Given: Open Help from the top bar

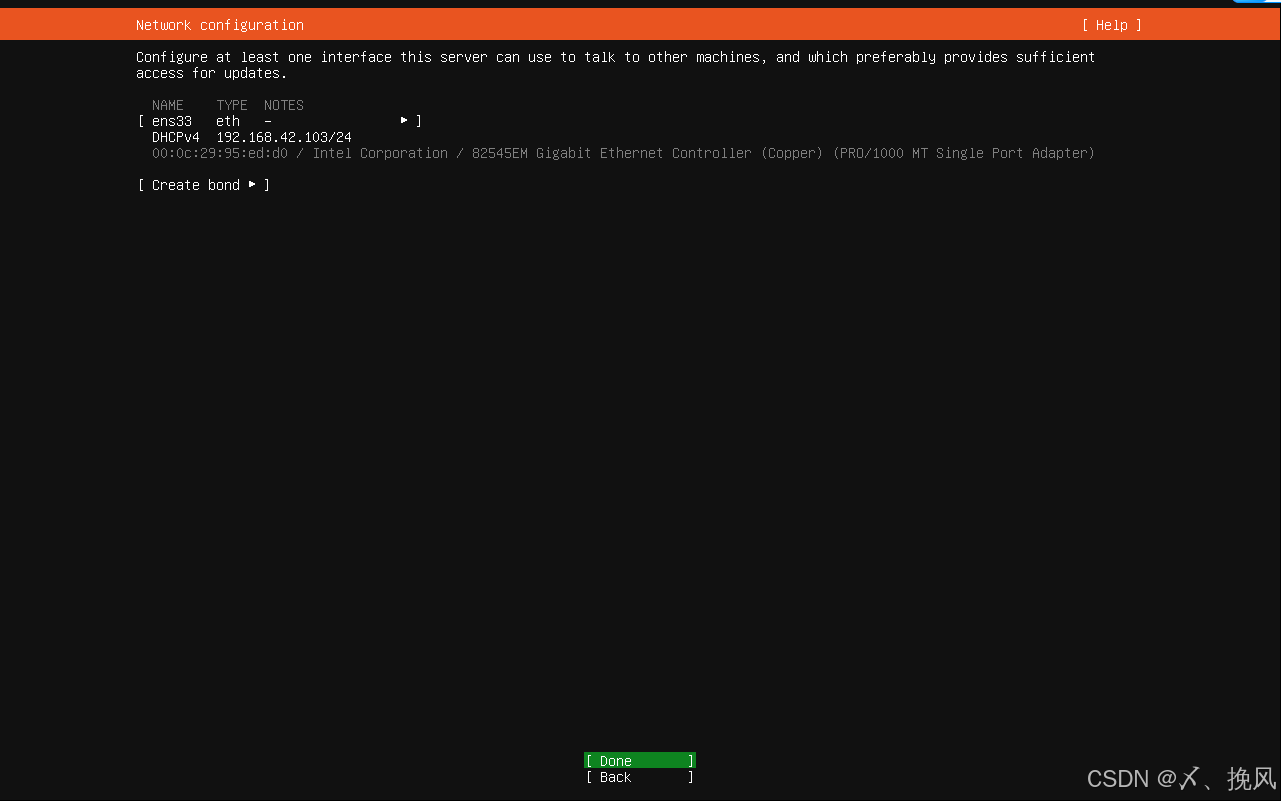Looking at the screenshot, I should coord(1111,24).
